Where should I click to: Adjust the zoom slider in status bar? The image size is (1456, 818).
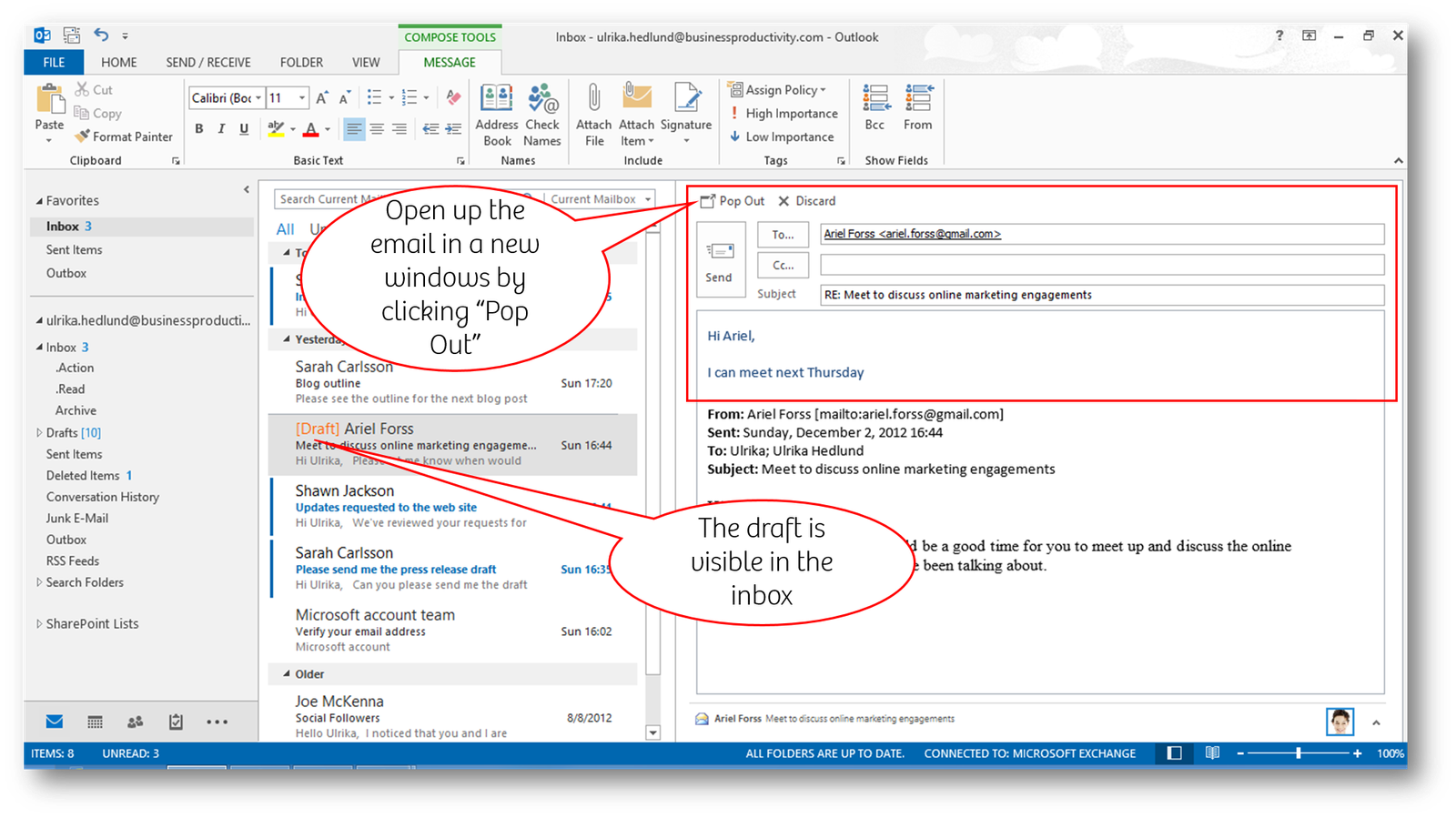point(1299,752)
